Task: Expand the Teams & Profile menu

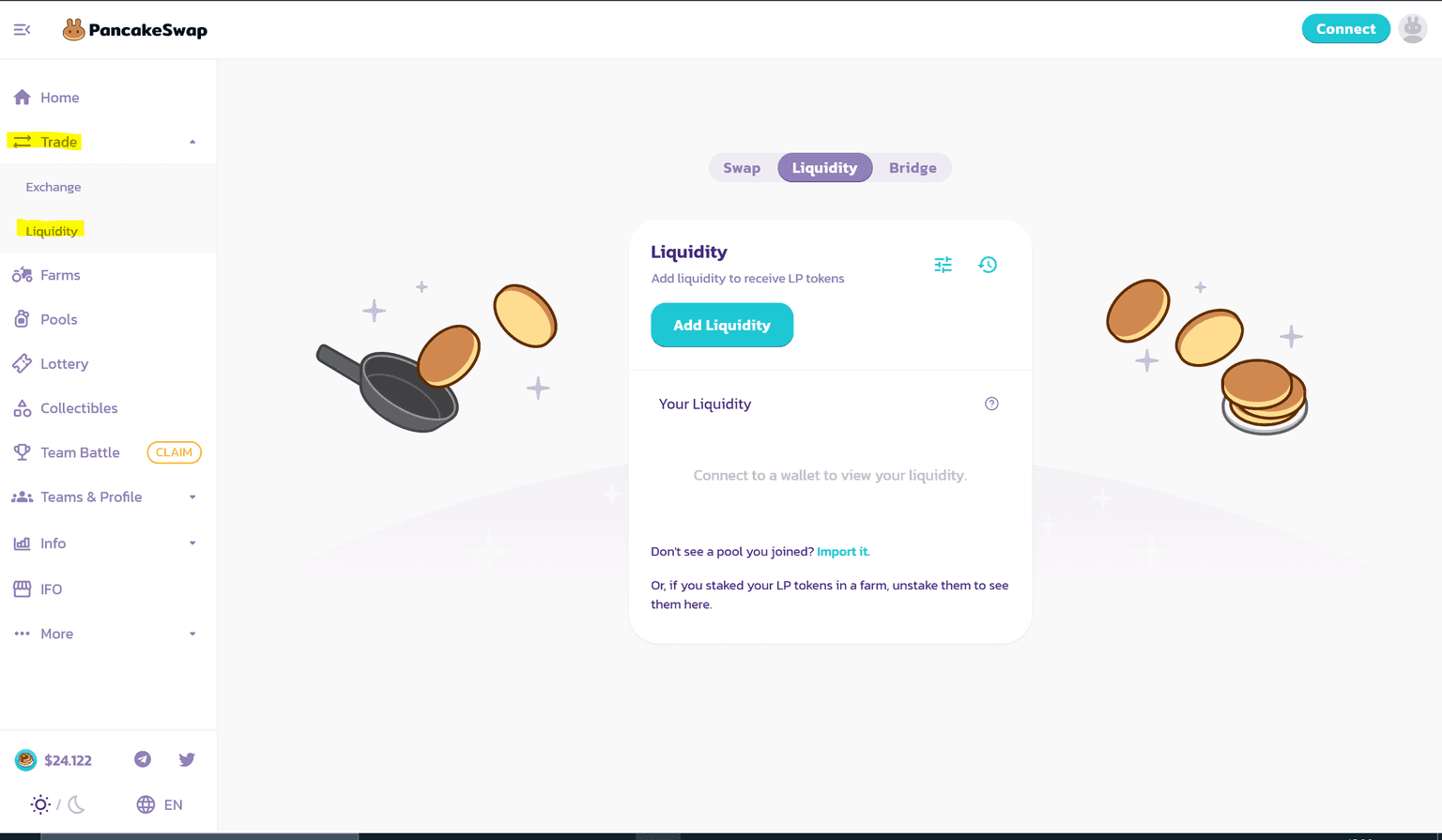Action: tap(108, 496)
